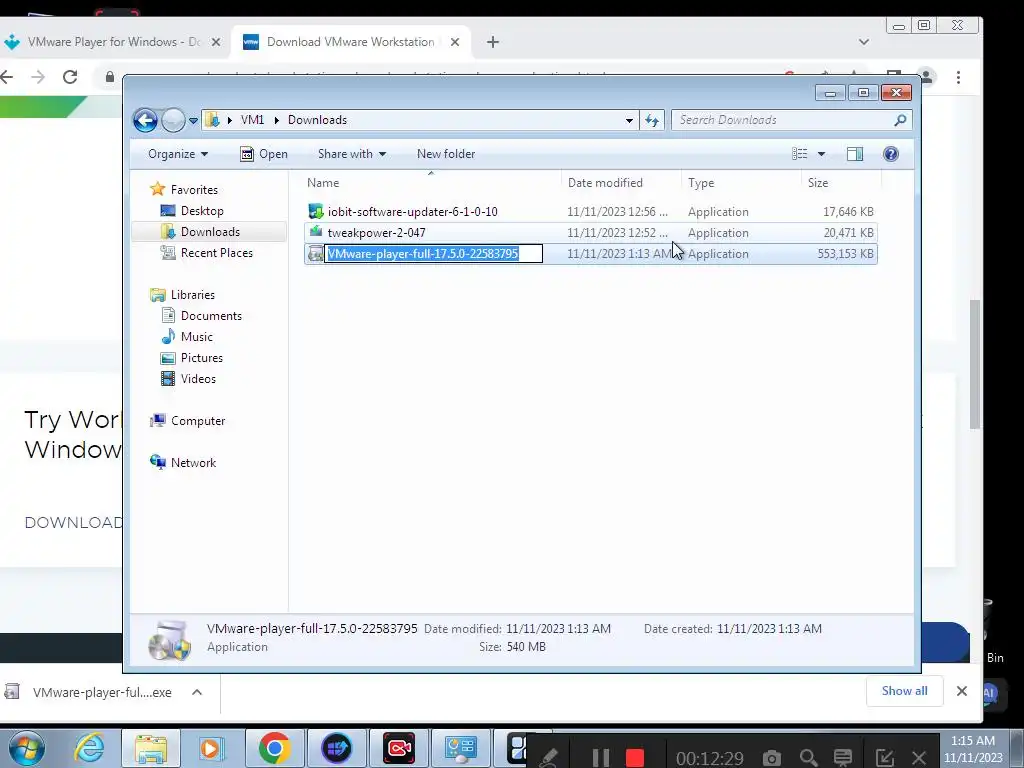The width and height of the screenshot is (1024, 768).
Task: Click Open in Explorer toolbar
Action: click(x=264, y=154)
